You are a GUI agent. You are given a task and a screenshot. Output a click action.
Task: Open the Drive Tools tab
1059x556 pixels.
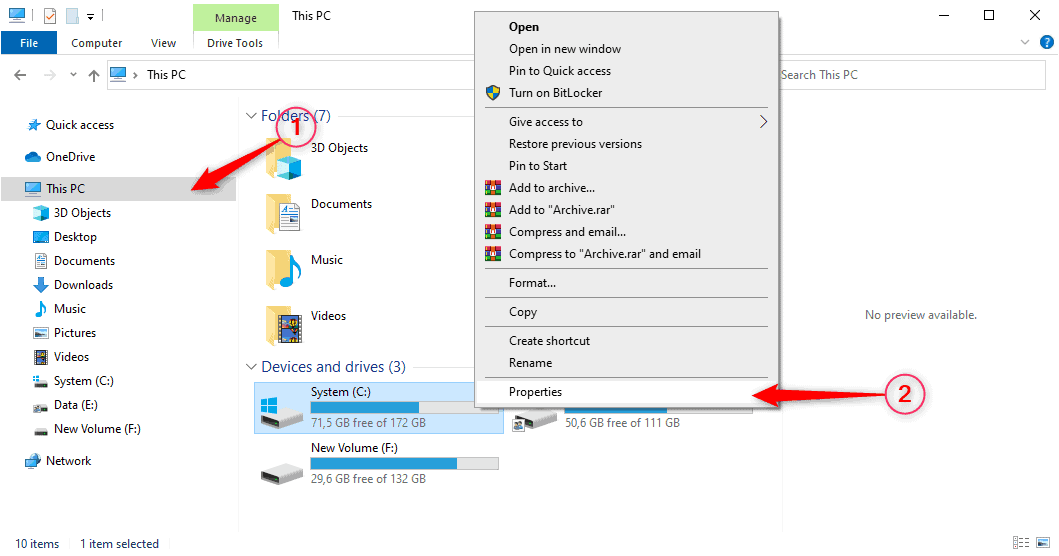(235, 43)
